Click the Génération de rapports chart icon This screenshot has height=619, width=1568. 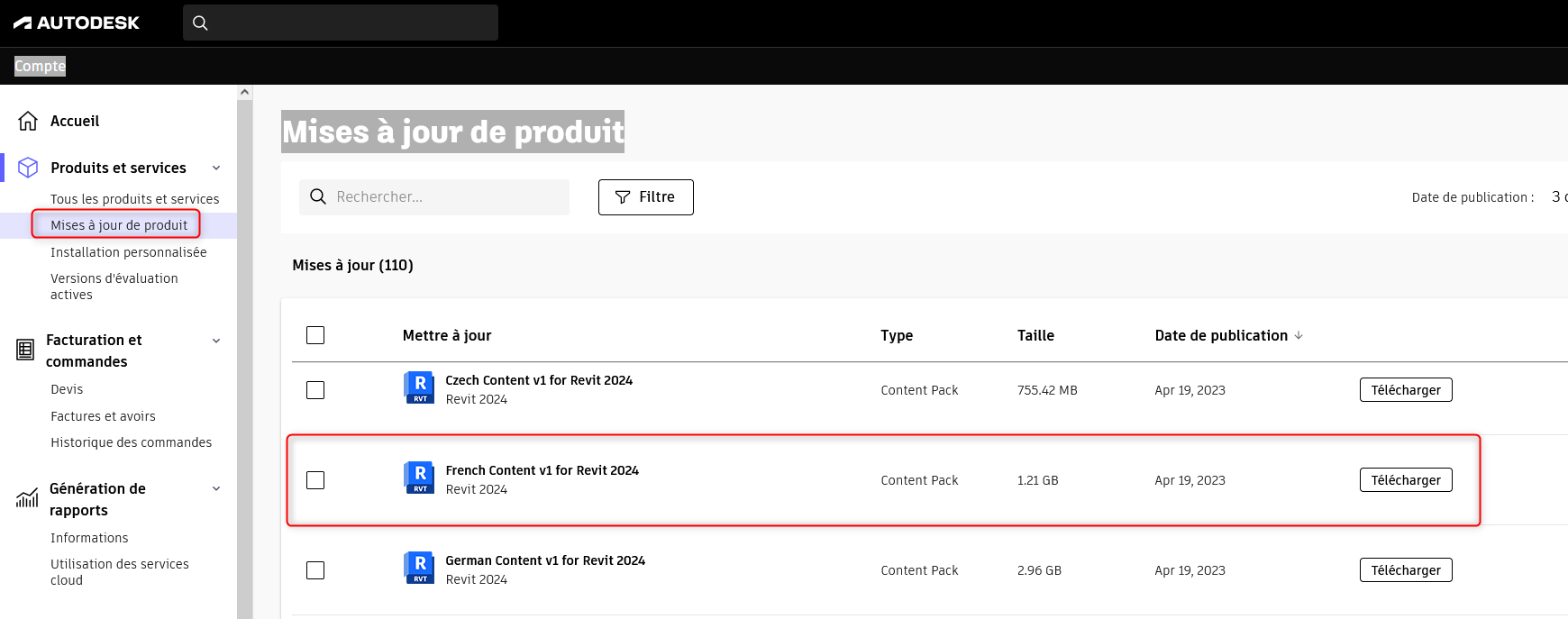(27, 498)
